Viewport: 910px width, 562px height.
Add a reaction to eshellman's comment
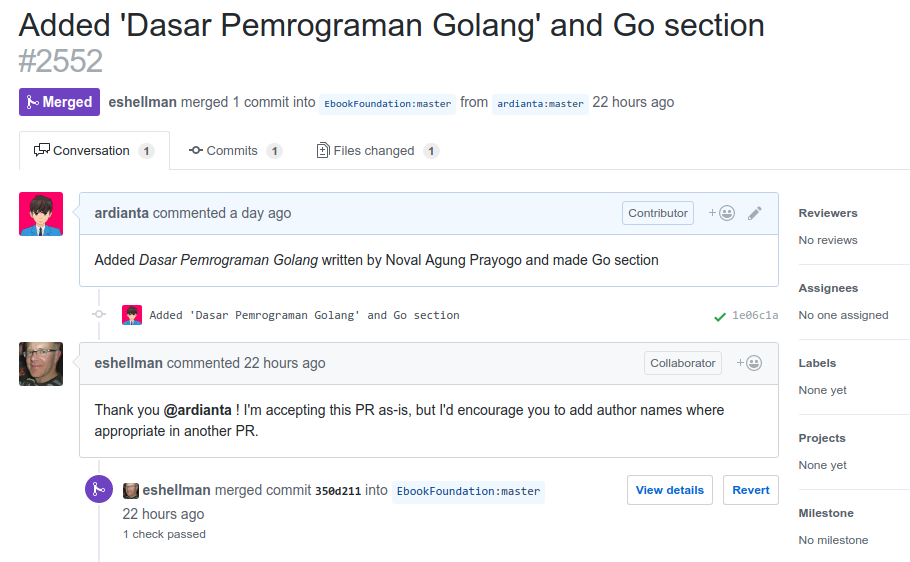tap(749, 363)
